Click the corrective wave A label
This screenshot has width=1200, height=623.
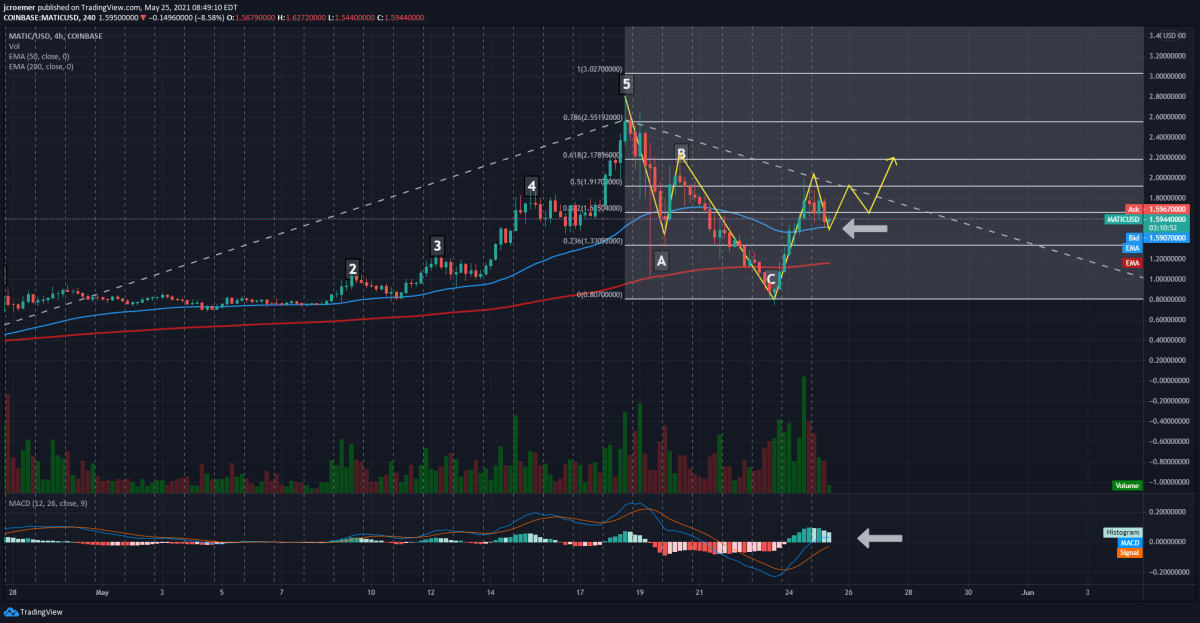tap(660, 261)
